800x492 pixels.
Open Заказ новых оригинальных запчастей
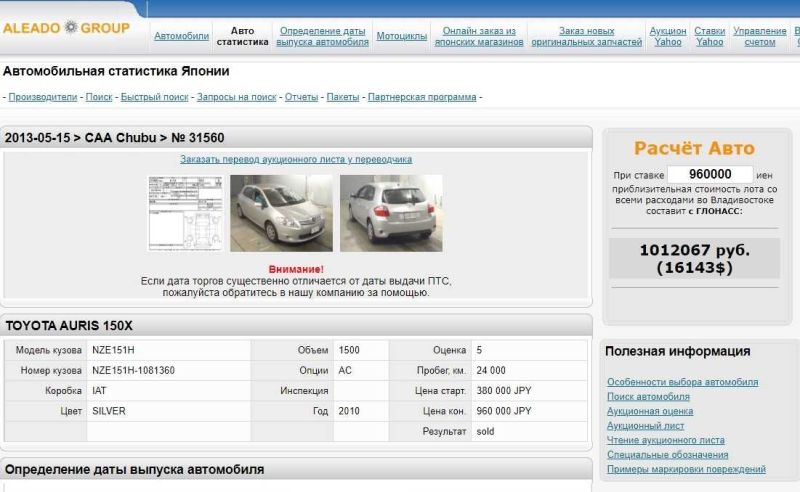click(x=587, y=36)
